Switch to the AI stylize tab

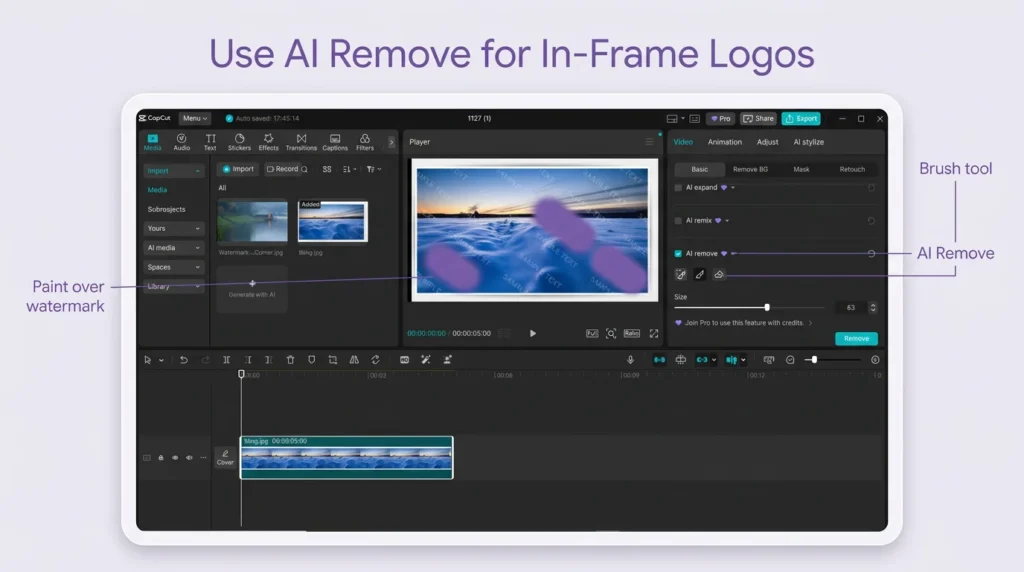click(808, 142)
